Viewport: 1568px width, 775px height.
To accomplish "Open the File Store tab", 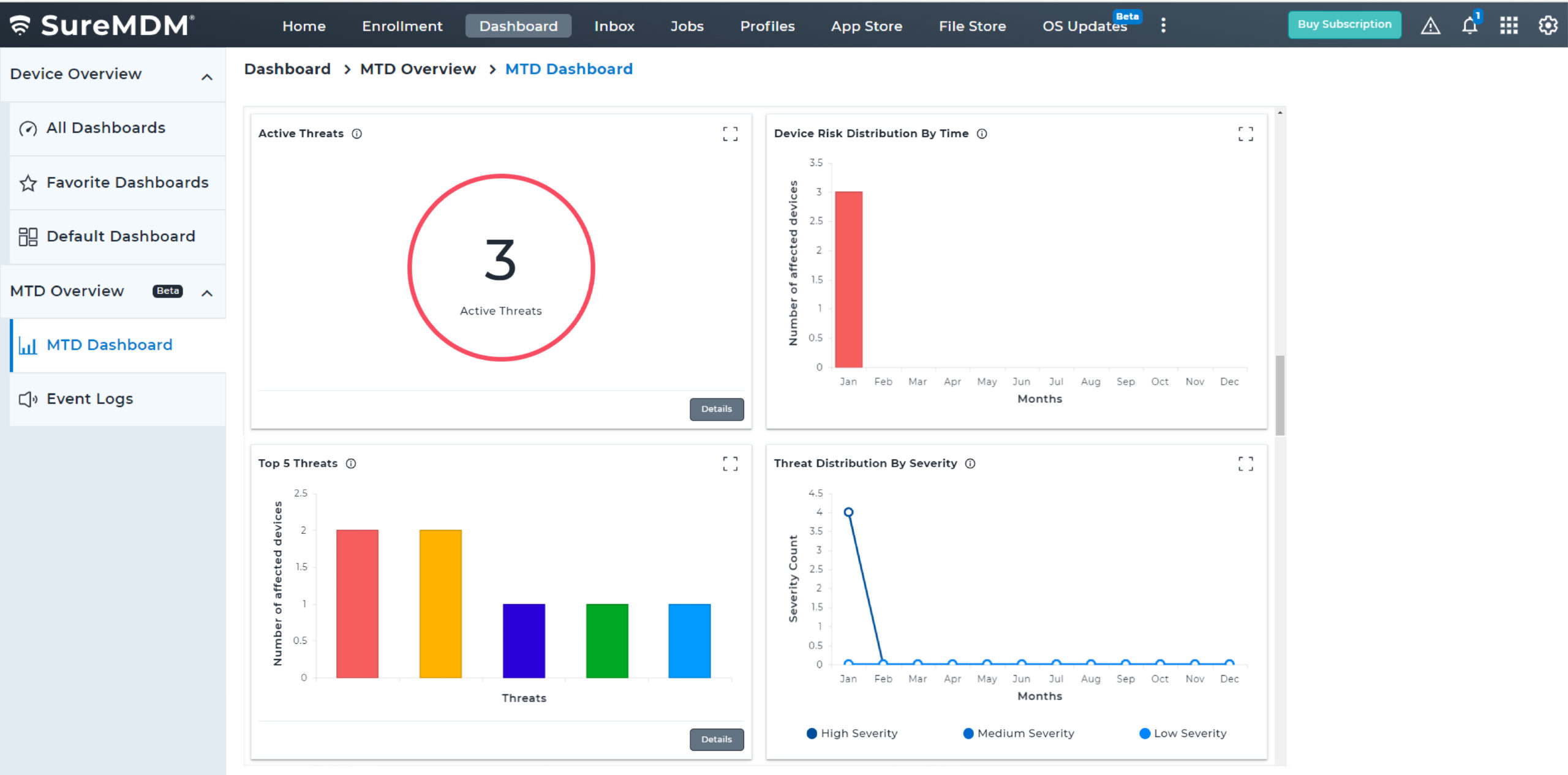I will [x=972, y=26].
